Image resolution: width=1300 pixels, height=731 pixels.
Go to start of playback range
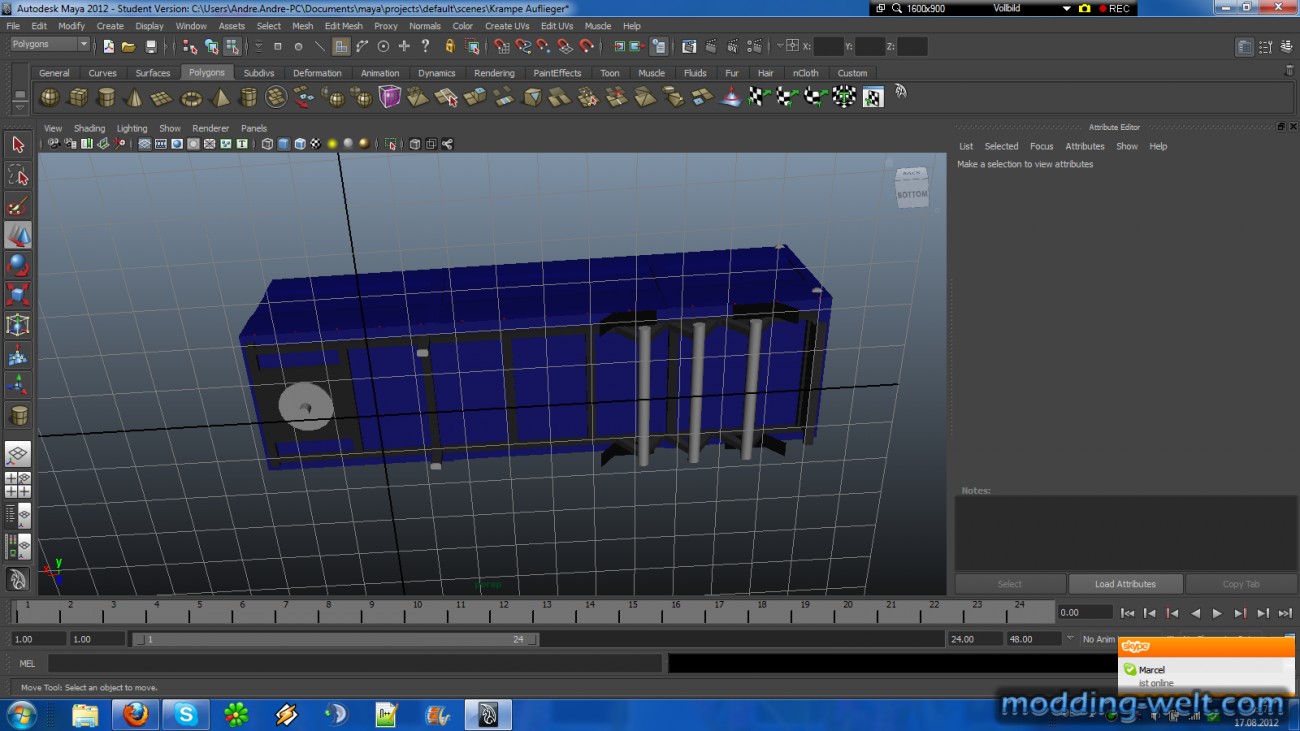pyautogui.click(x=1127, y=613)
